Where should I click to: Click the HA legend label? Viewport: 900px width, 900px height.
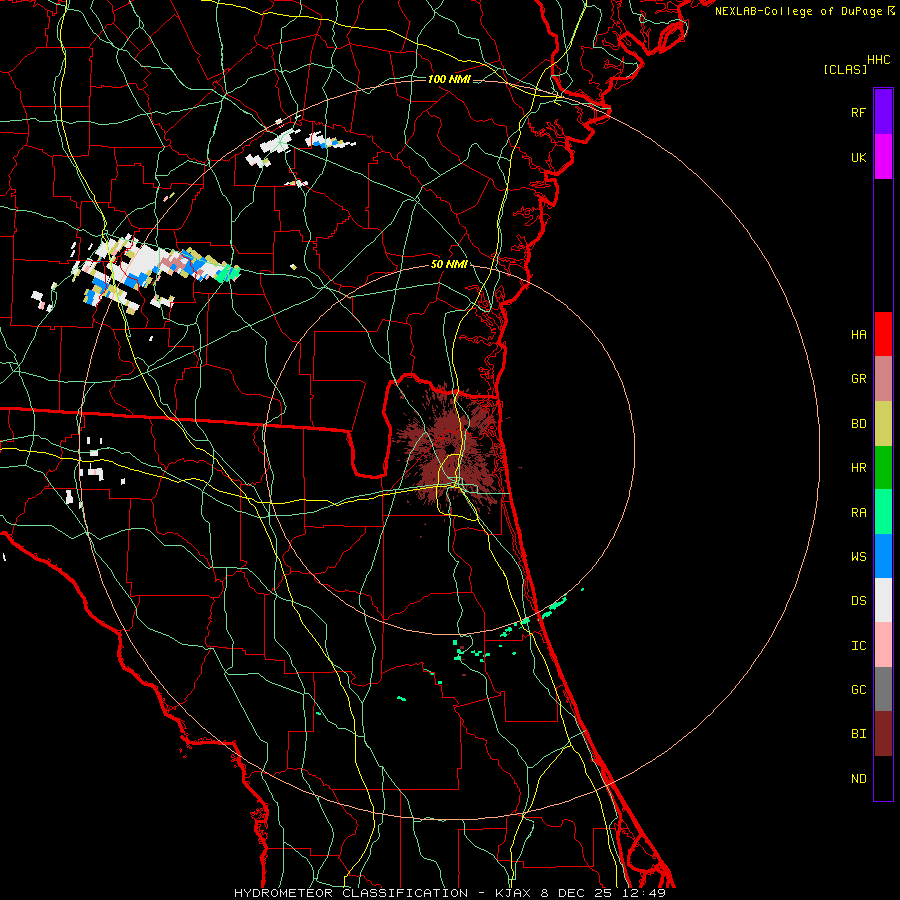pyautogui.click(x=858, y=334)
